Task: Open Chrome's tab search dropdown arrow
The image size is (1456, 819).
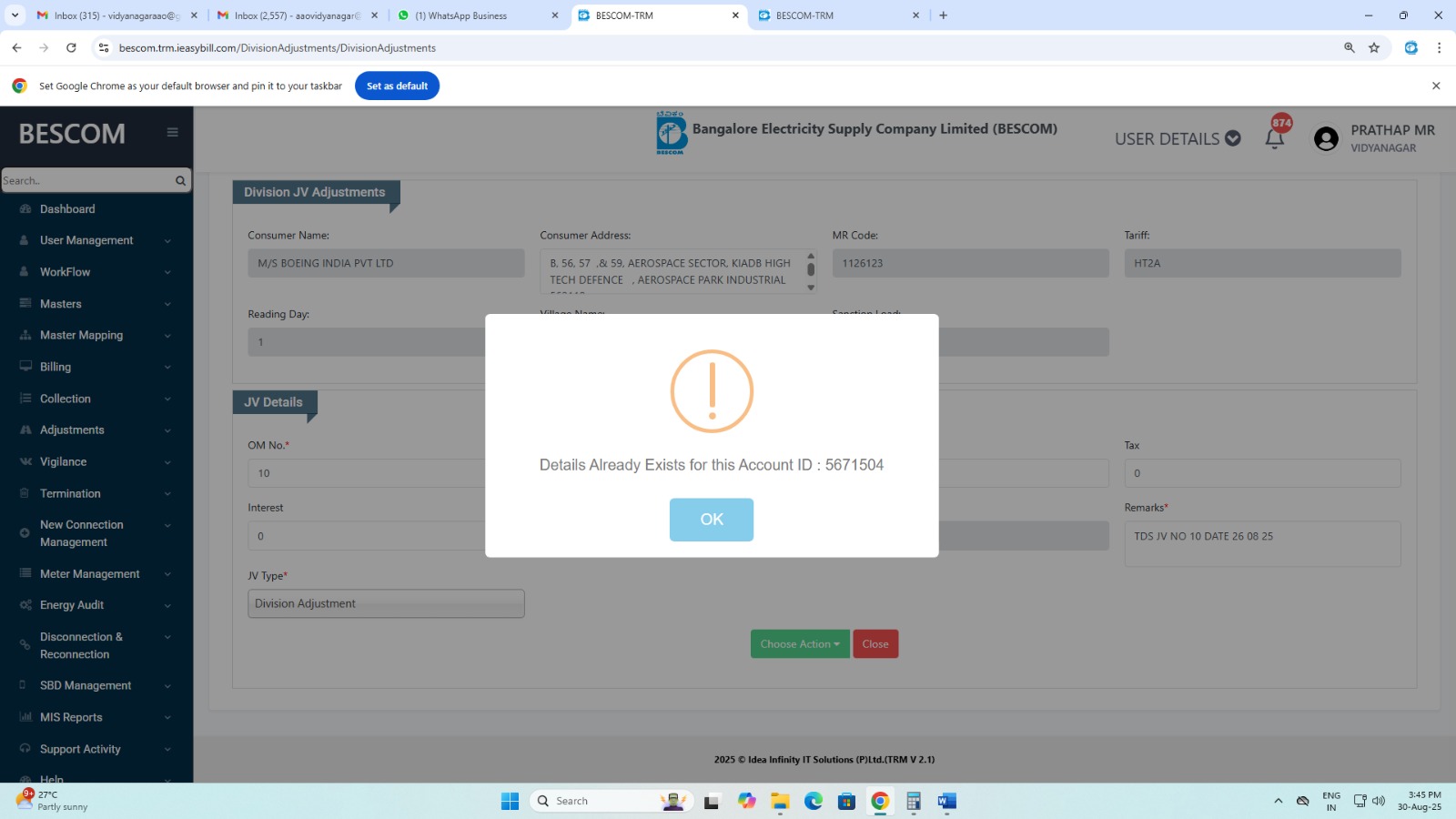Action: (15, 15)
